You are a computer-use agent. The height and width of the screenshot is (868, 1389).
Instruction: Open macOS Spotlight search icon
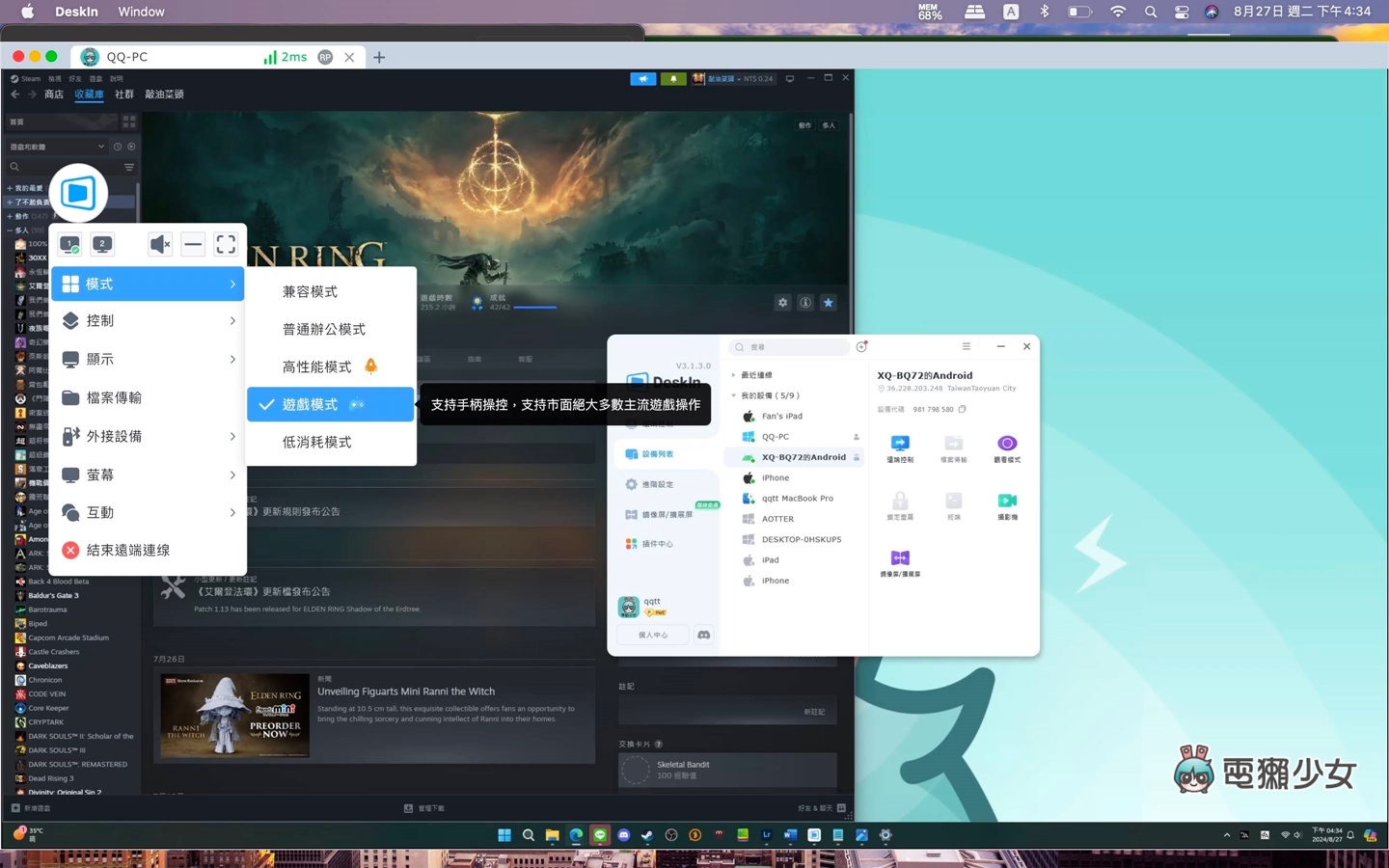pyautogui.click(x=1150, y=12)
